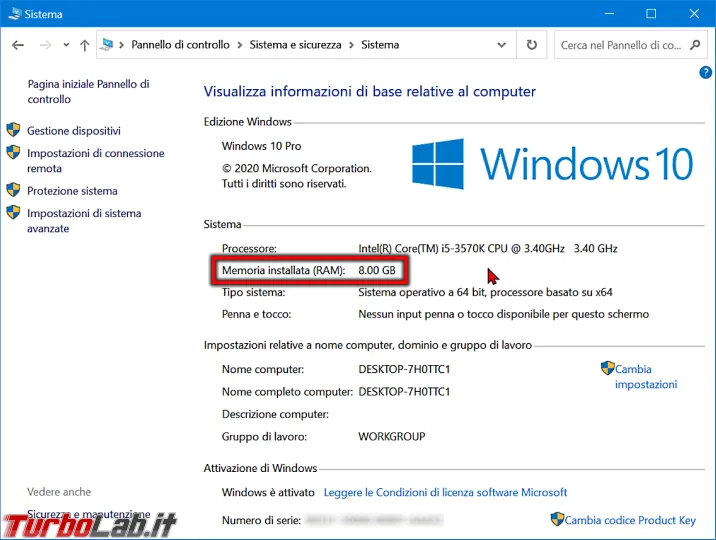Open Pagina iniziale Pannello di controllo

[x=89, y=91]
